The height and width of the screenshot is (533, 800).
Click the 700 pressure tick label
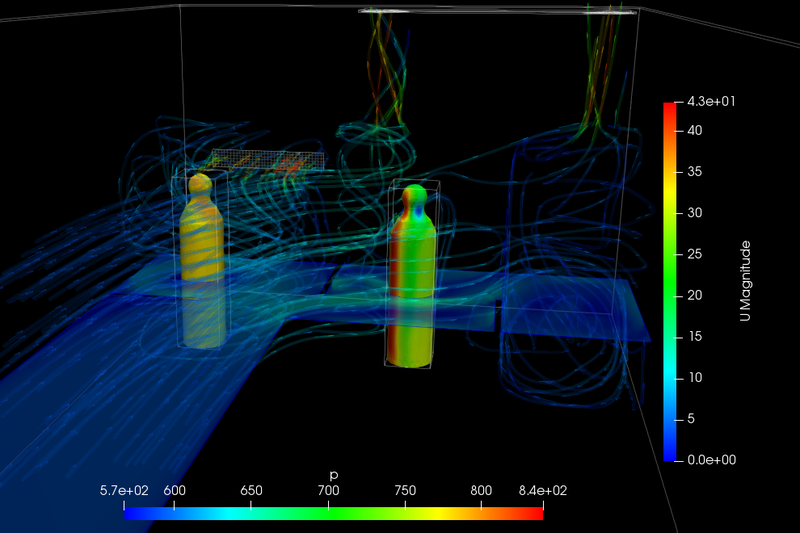(x=328, y=491)
